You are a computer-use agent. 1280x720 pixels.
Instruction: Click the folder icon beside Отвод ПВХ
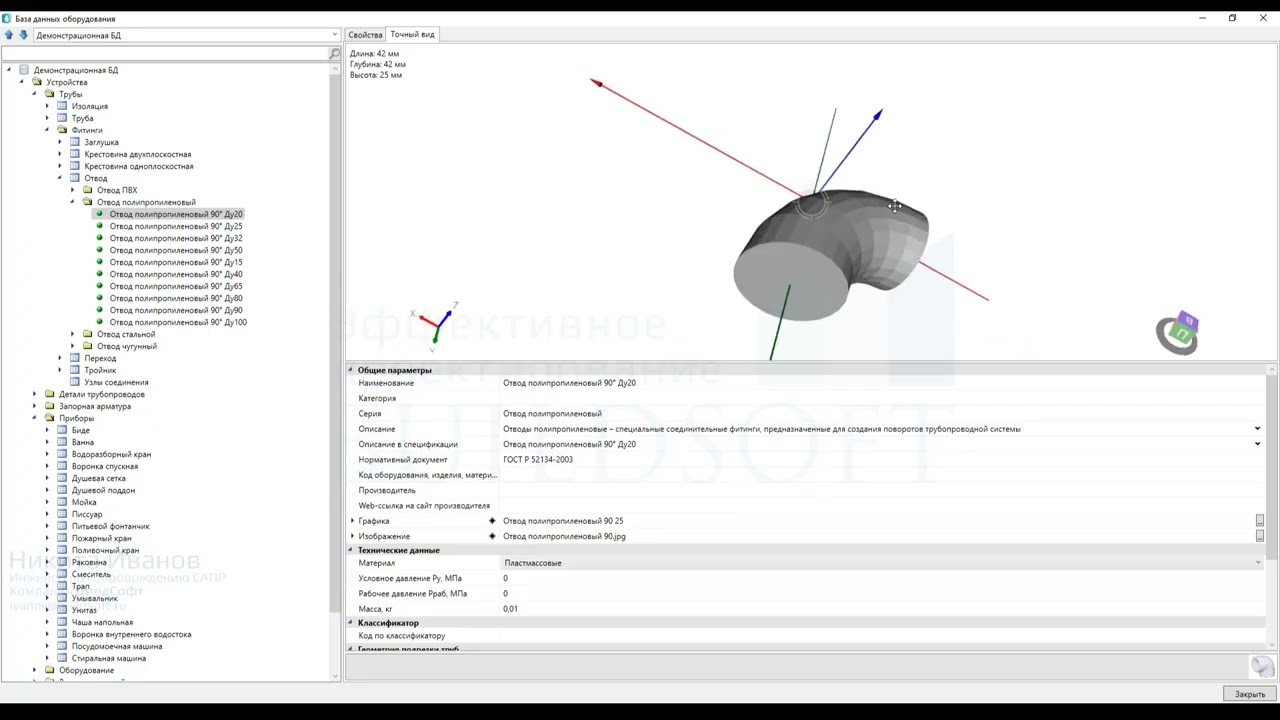point(88,190)
